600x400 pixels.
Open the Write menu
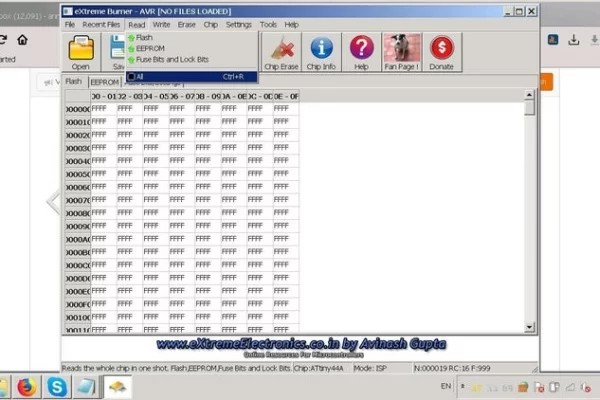click(x=161, y=24)
